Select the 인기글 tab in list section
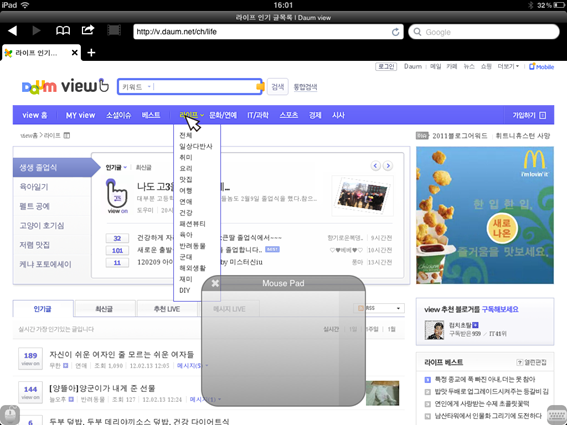 click(43, 309)
